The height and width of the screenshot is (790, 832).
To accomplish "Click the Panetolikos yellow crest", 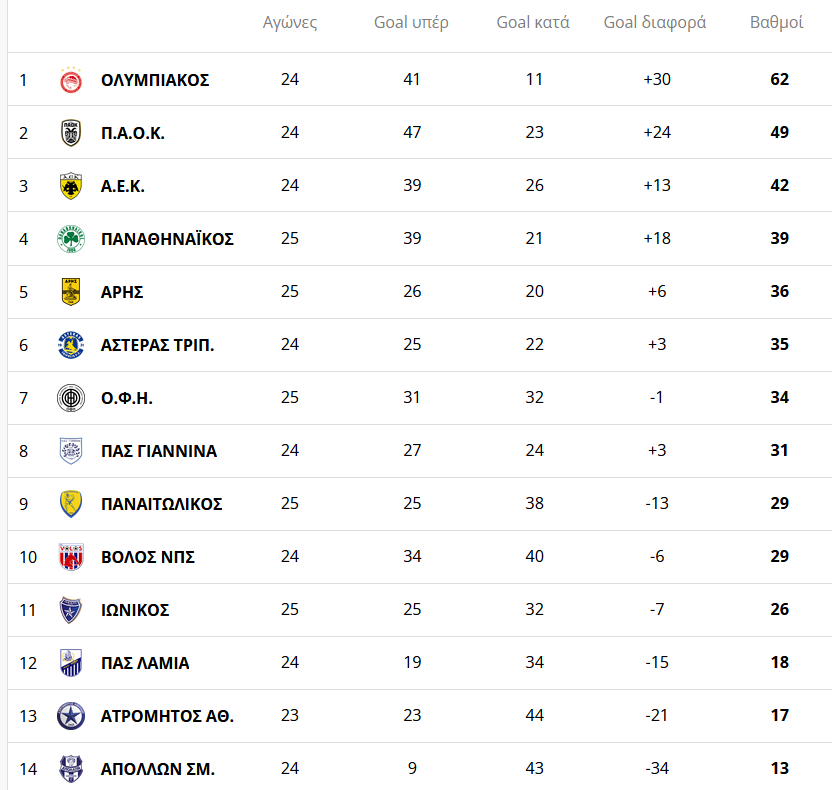I will point(71,504).
